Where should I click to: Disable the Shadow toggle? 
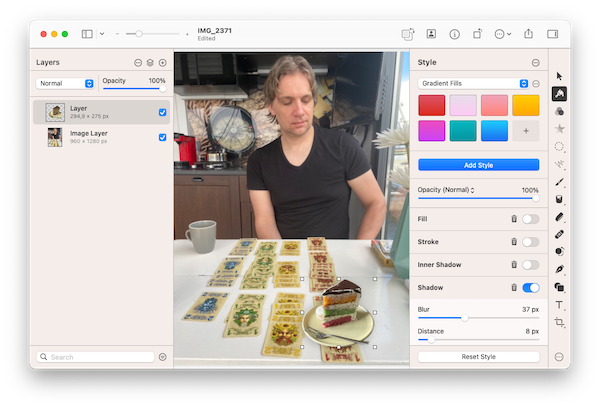tap(531, 287)
